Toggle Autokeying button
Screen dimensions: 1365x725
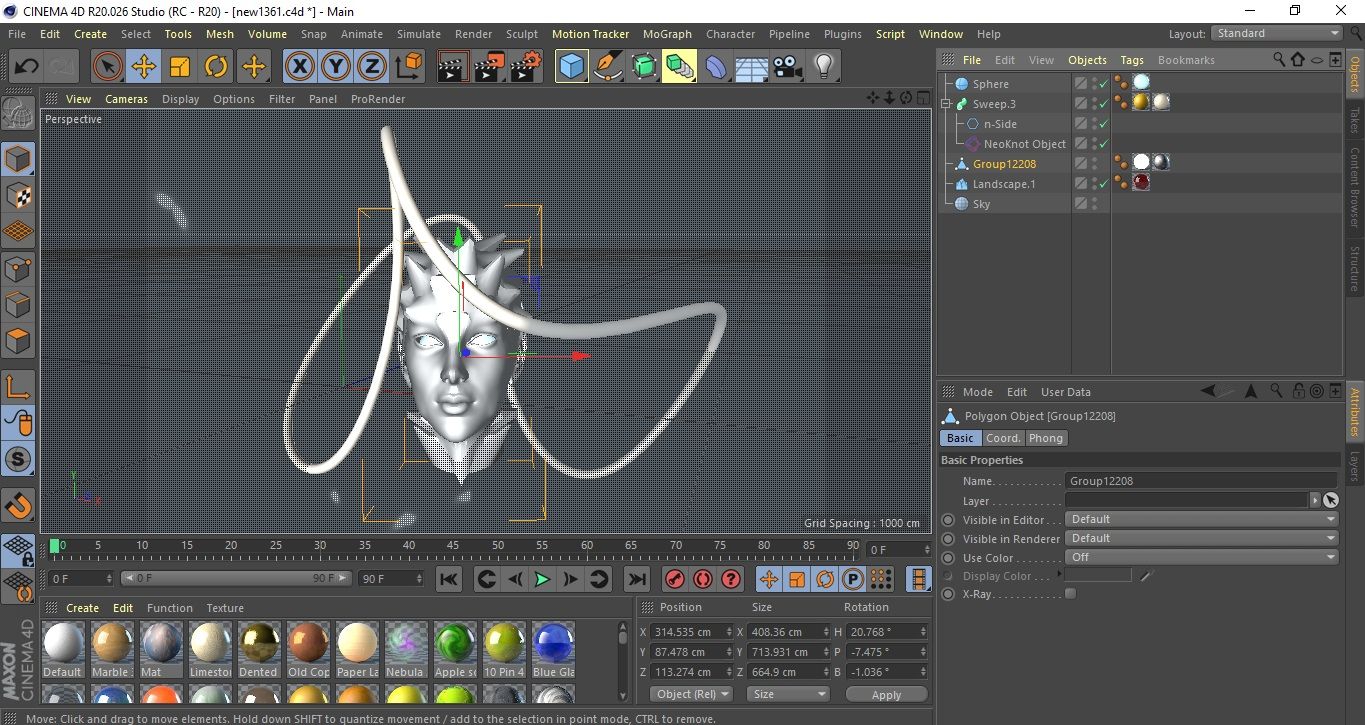pos(703,579)
